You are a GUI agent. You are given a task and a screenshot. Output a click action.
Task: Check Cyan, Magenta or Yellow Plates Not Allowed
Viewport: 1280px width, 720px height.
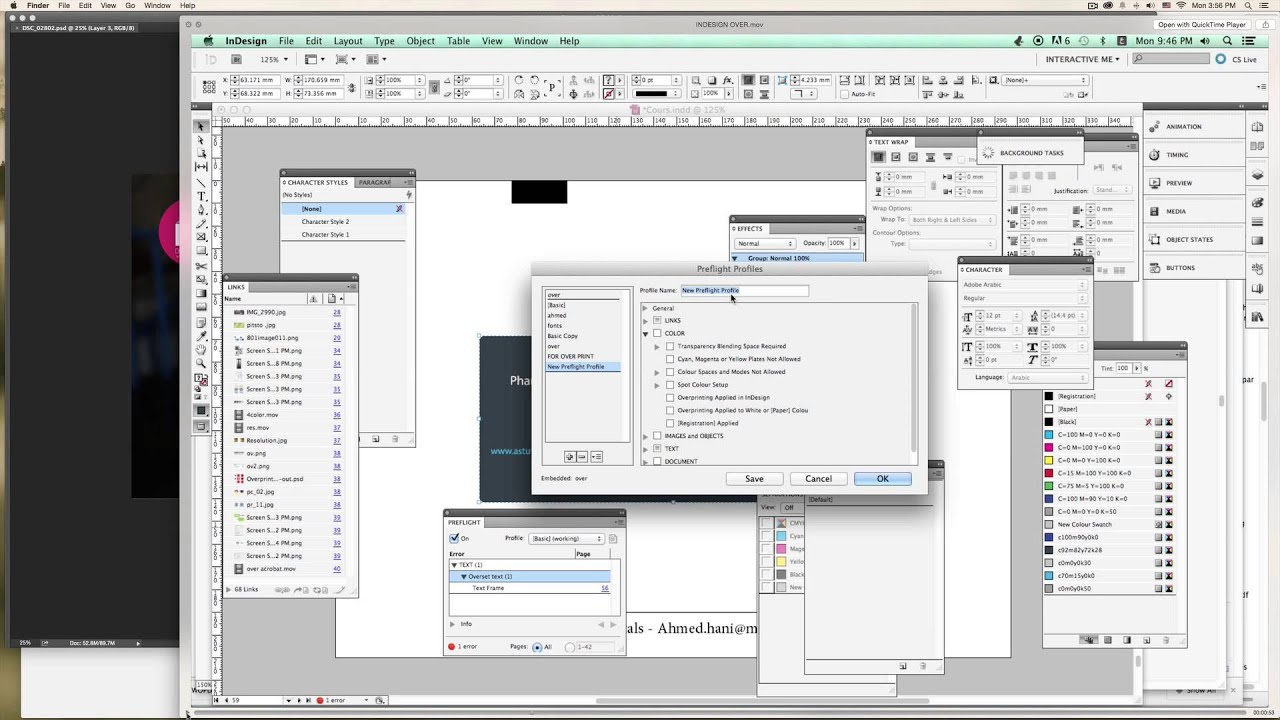coord(670,359)
